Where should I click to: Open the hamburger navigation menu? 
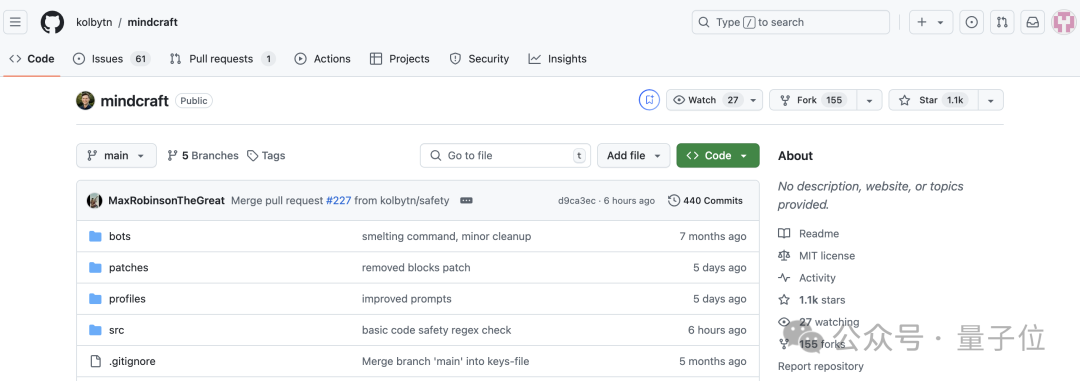[x=15, y=22]
